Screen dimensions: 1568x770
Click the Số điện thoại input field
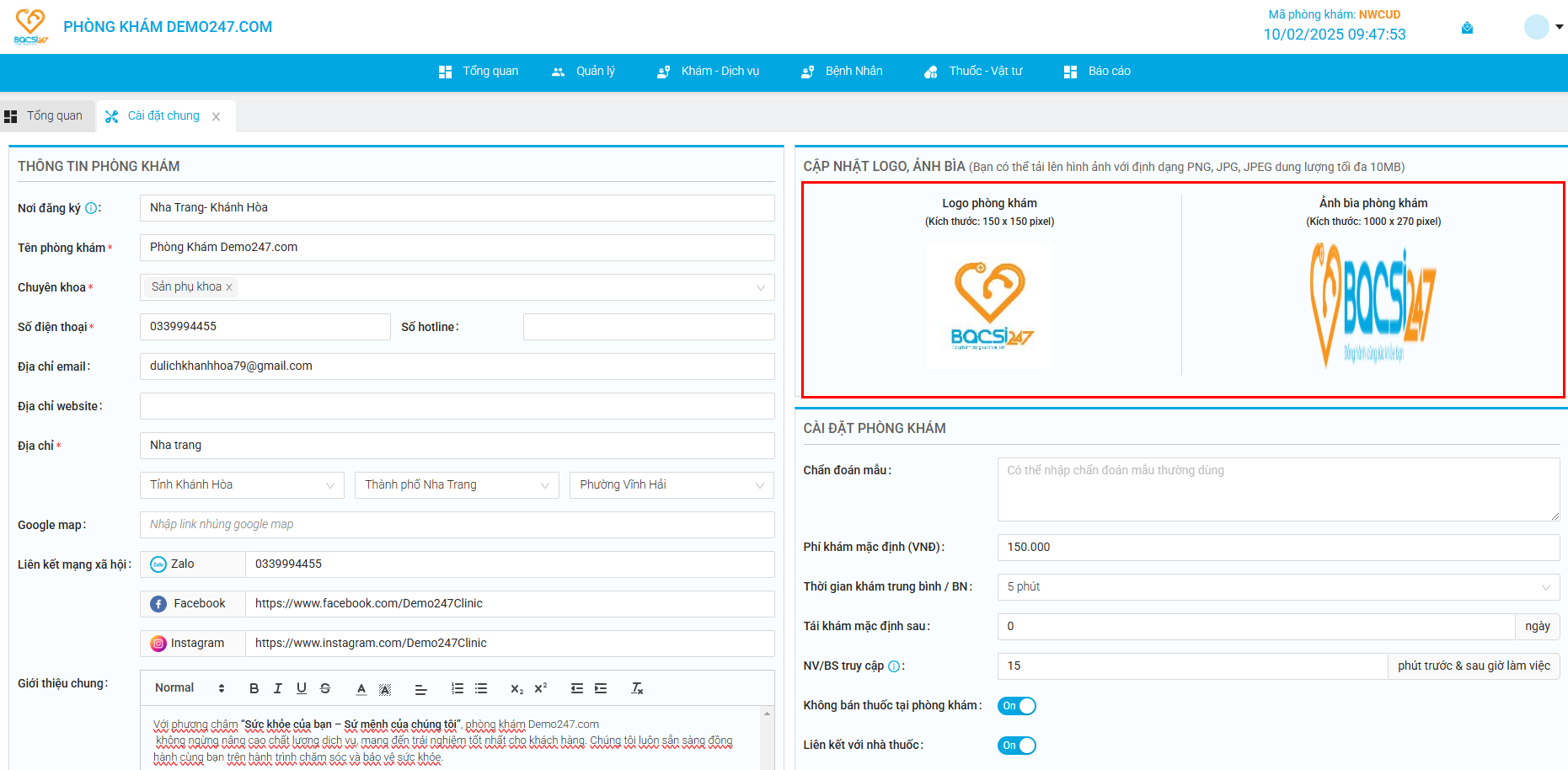(x=265, y=327)
